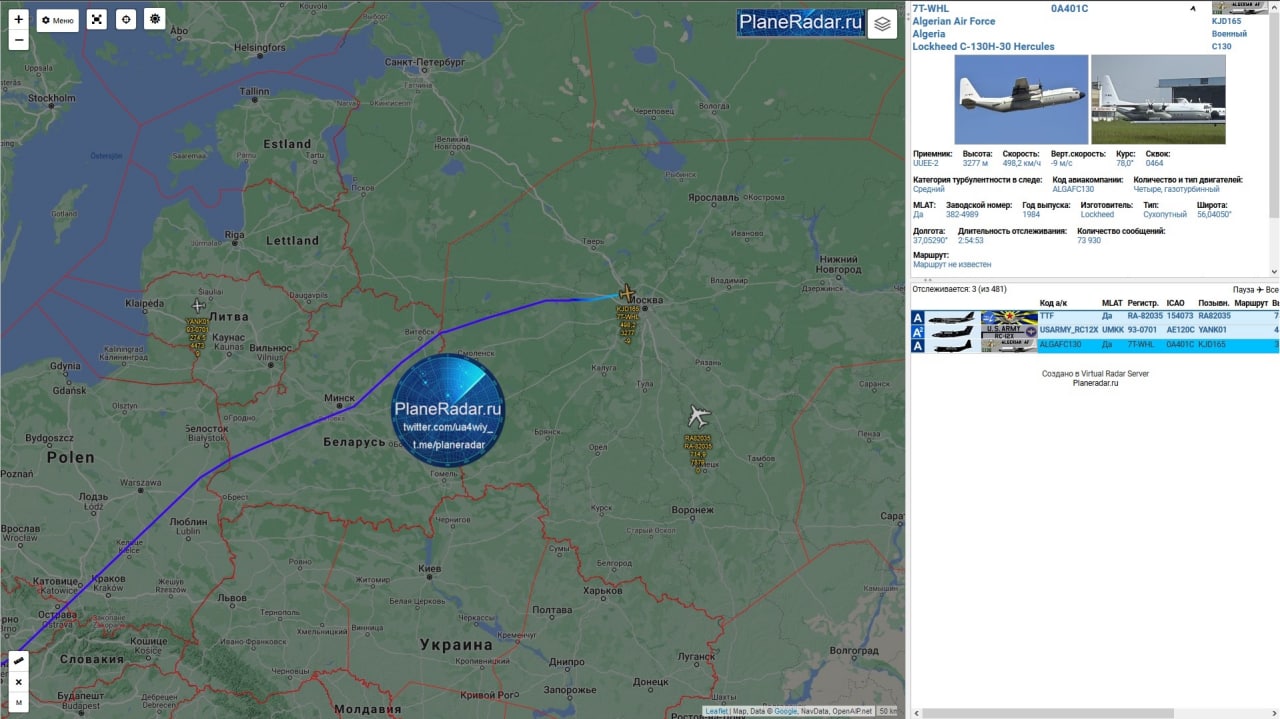Open the second C-130 hangar photo
Image resolution: width=1280 pixels, height=719 pixels.
[x=1158, y=99]
